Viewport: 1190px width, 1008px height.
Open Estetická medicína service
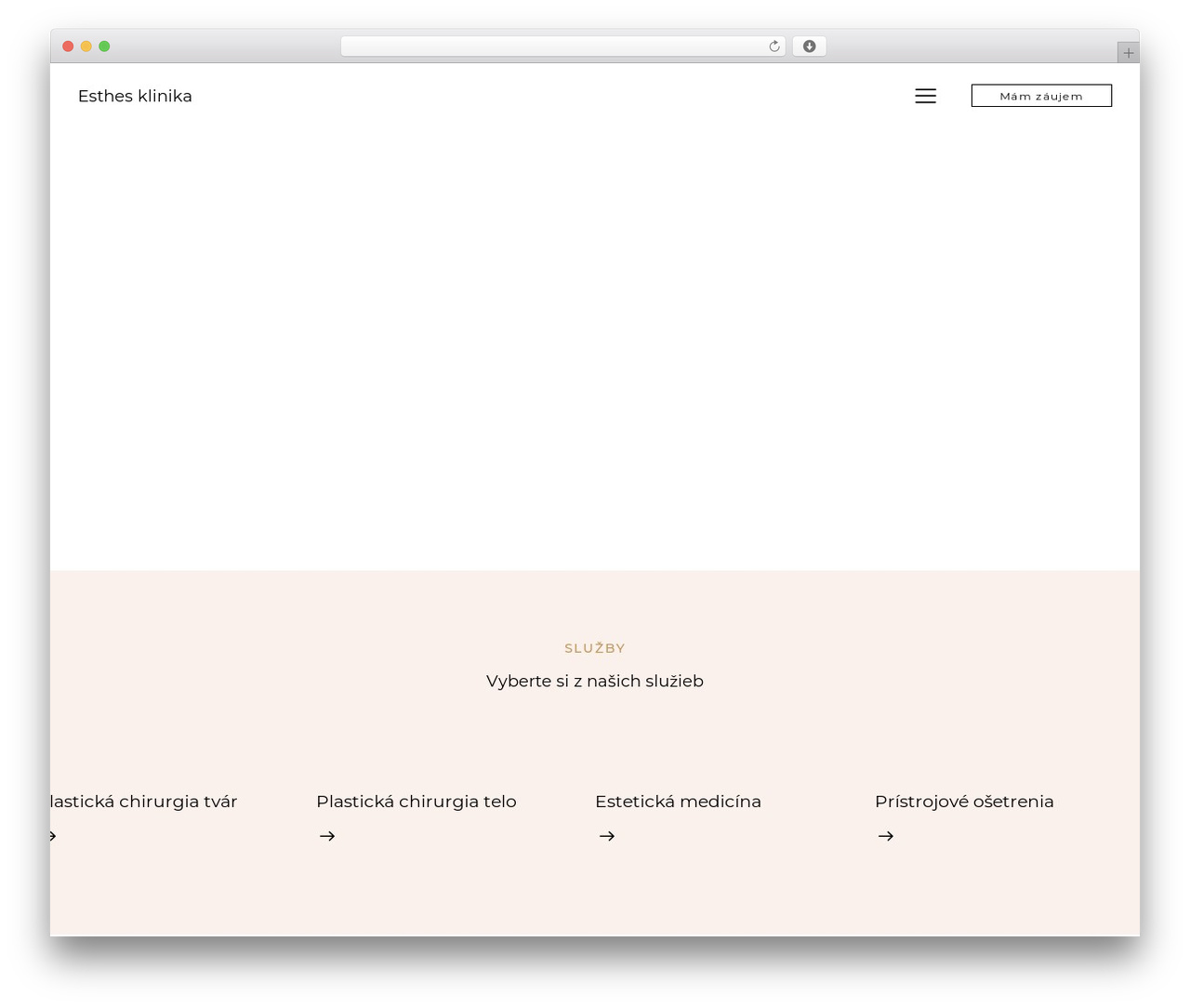point(678,802)
